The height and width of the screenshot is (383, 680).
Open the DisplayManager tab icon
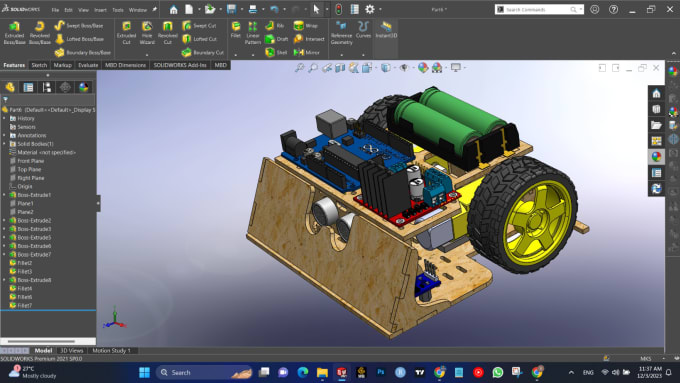[x=84, y=87]
